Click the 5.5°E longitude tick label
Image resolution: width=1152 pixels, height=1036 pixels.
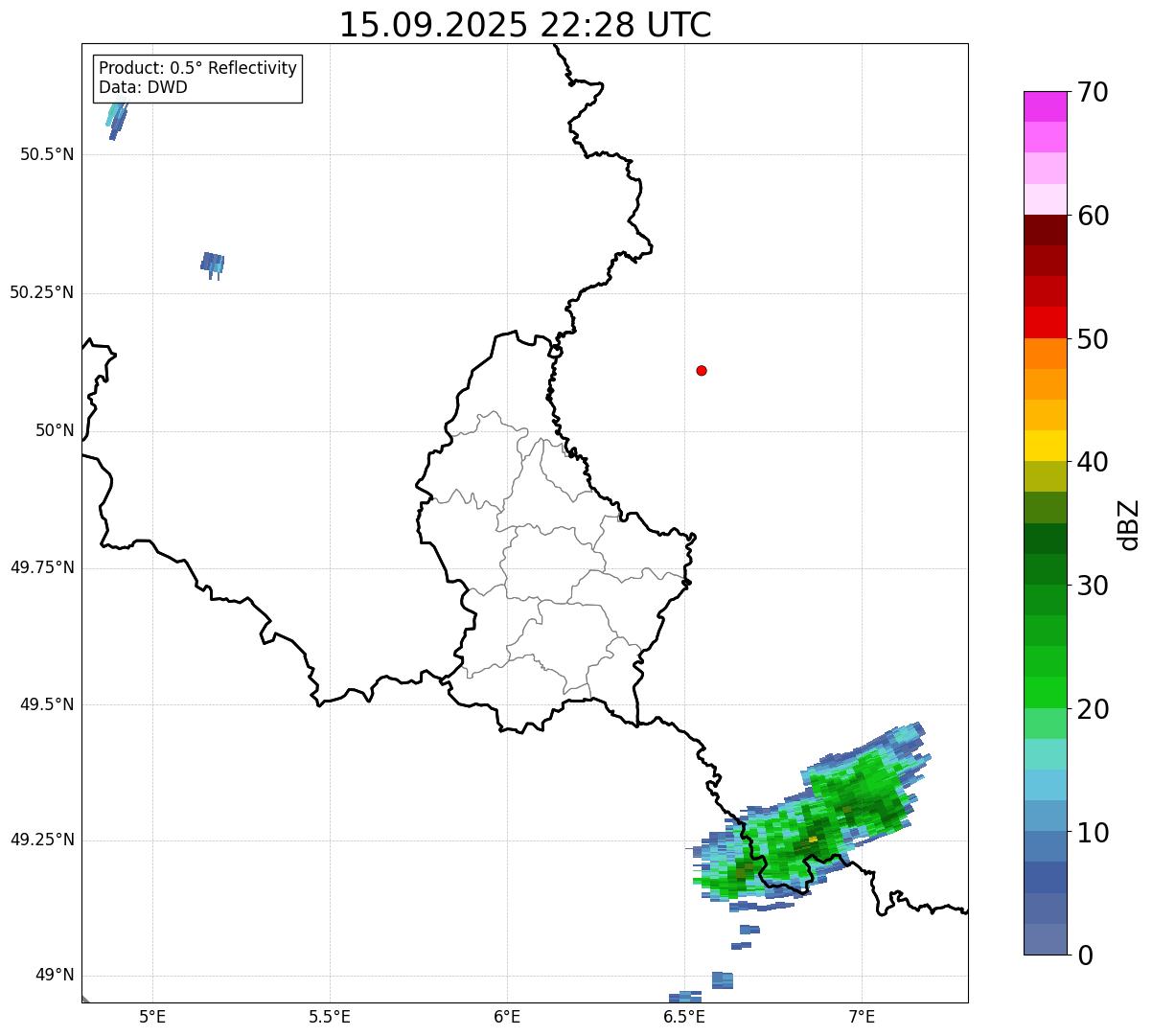pos(330,1017)
